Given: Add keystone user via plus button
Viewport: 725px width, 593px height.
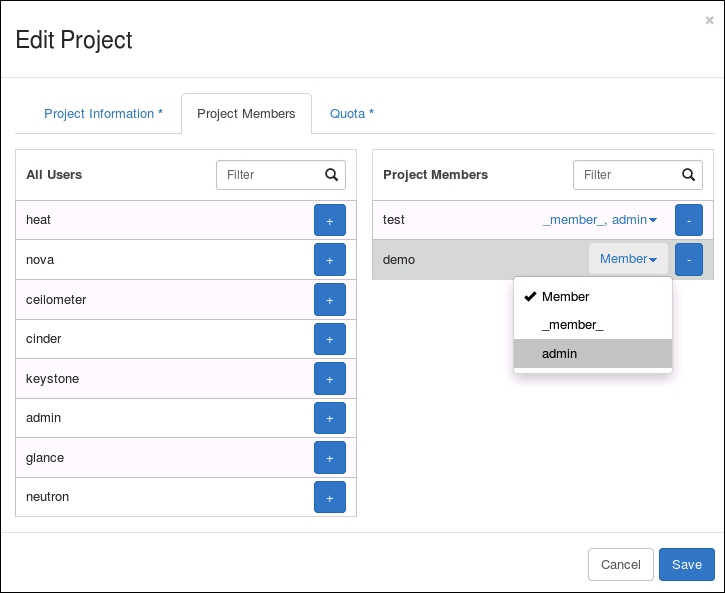Looking at the screenshot, I should tap(329, 379).
